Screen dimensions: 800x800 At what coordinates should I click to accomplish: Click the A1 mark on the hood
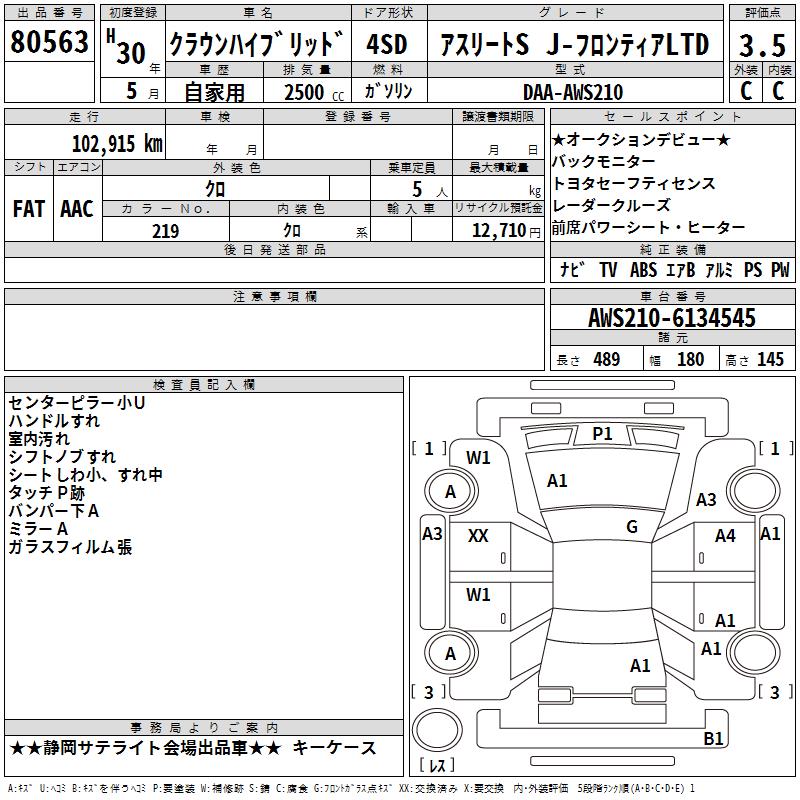[x=557, y=481]
